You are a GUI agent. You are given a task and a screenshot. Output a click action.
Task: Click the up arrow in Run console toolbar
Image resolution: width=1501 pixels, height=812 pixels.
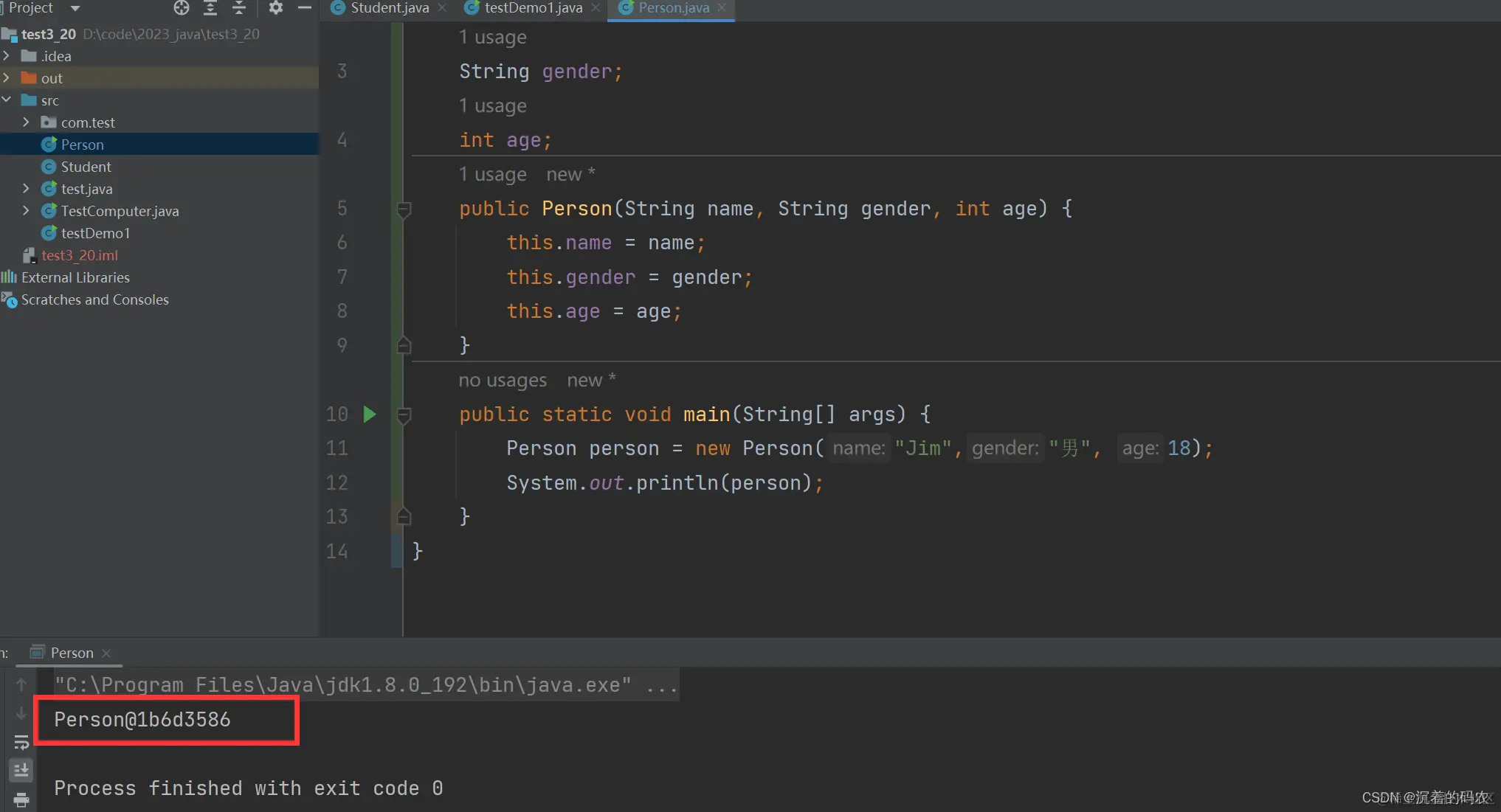[21, 684]
